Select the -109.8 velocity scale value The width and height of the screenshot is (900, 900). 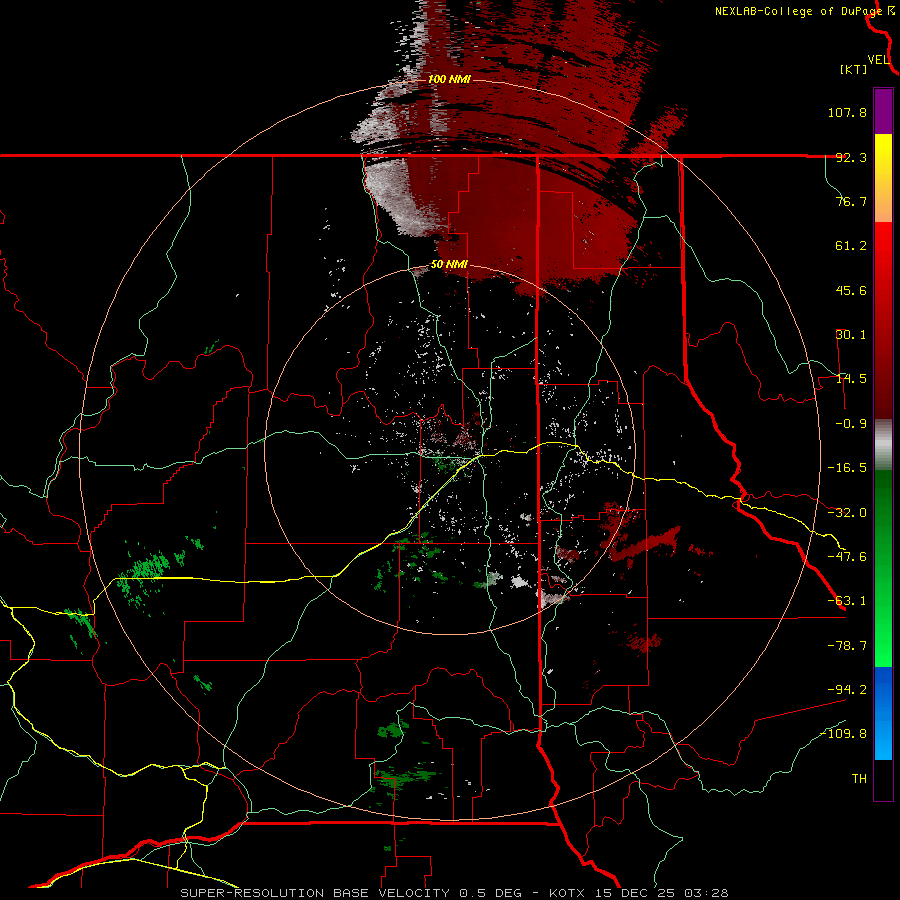(843, 734)
